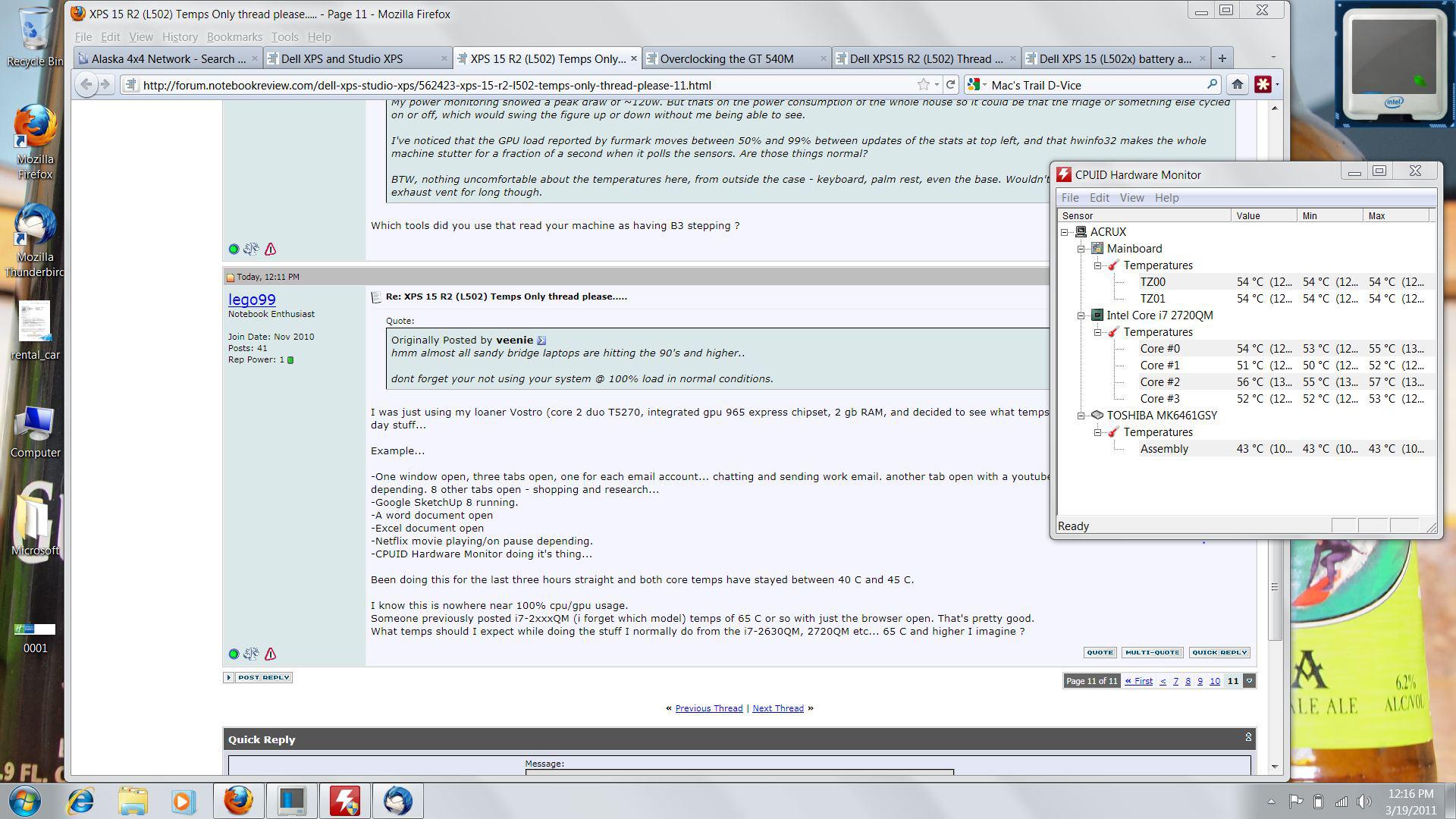
Task: View veenie's original post arrow icon
Action: click(541, 340)
